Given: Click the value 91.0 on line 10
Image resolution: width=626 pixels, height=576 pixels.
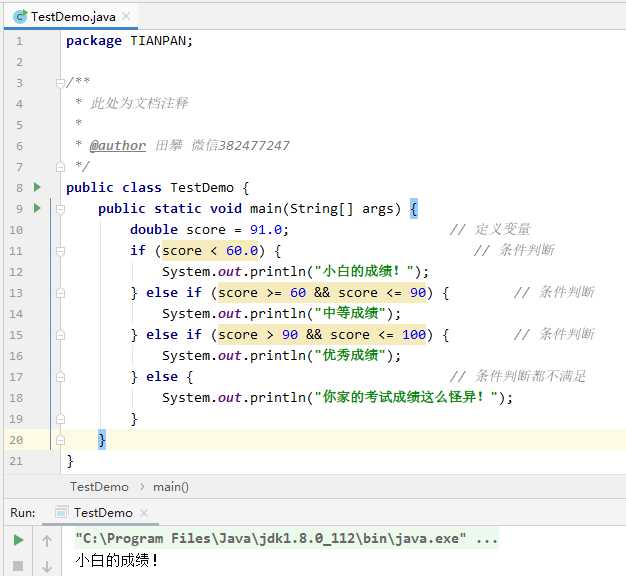Looking at the screenshot, I should (266, 230).
